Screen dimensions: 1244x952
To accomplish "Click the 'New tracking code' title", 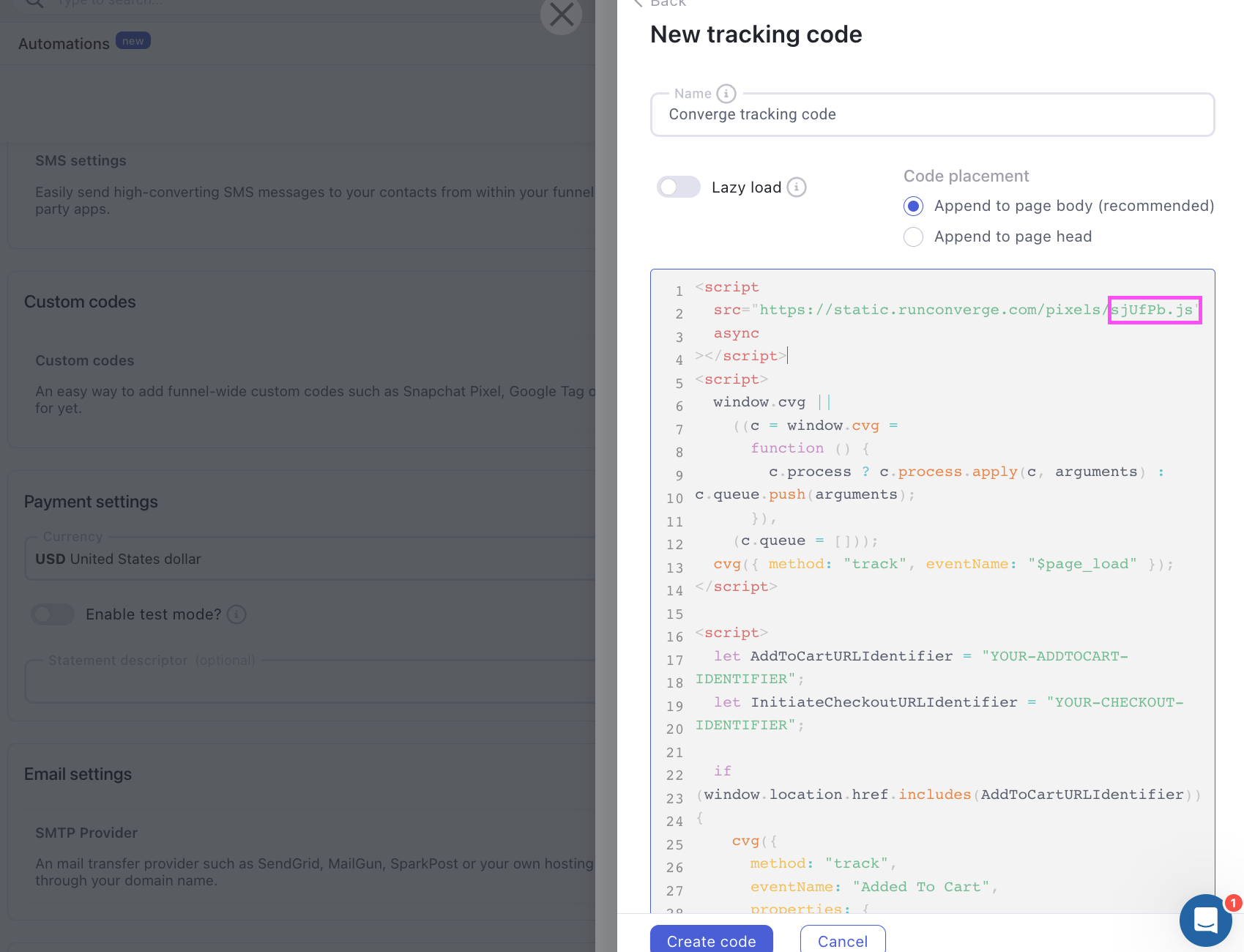I will coord(756,34).
